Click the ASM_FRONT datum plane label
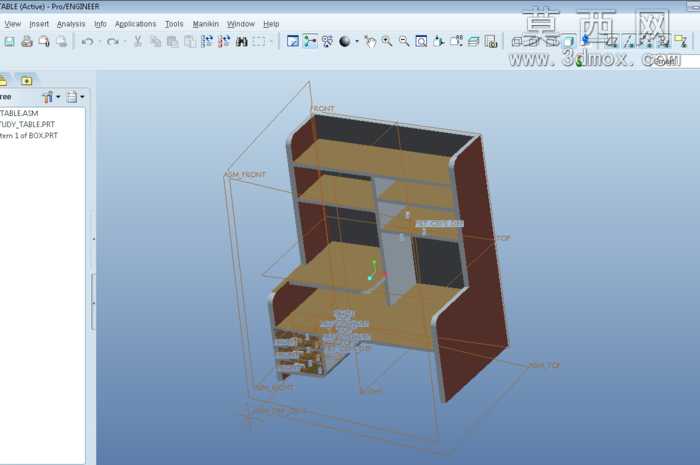The width and height of the screenshot is (700, 465). 245,174
